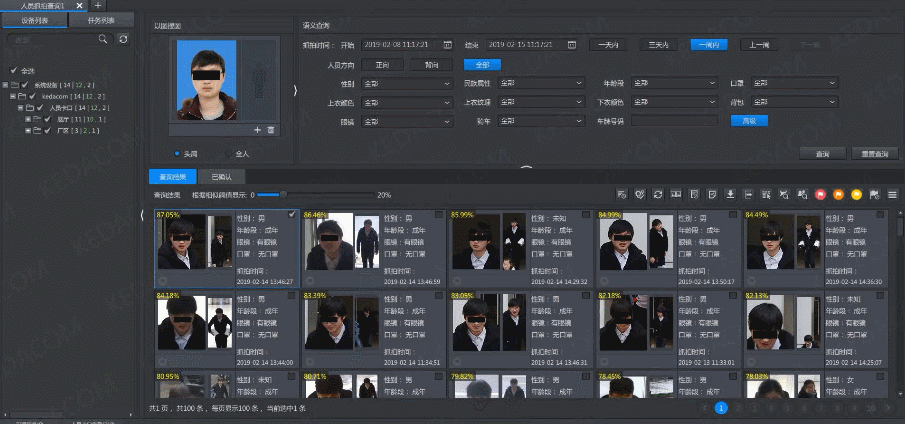This screenshot has height=424, width=905.
Task: Click the crossed search icon in results toolbar
Action: click(784, 195)
